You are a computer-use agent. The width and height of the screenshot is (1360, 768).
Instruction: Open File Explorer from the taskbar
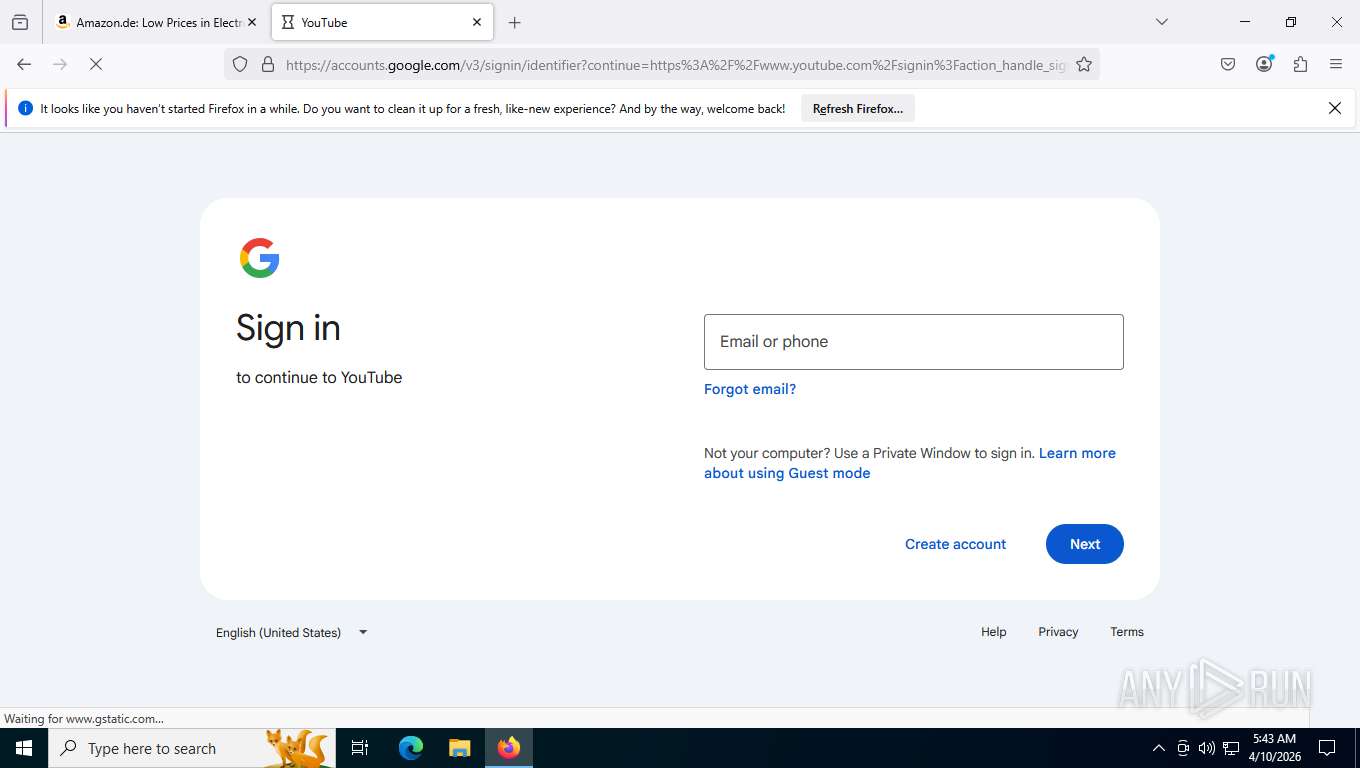(459, 748)
